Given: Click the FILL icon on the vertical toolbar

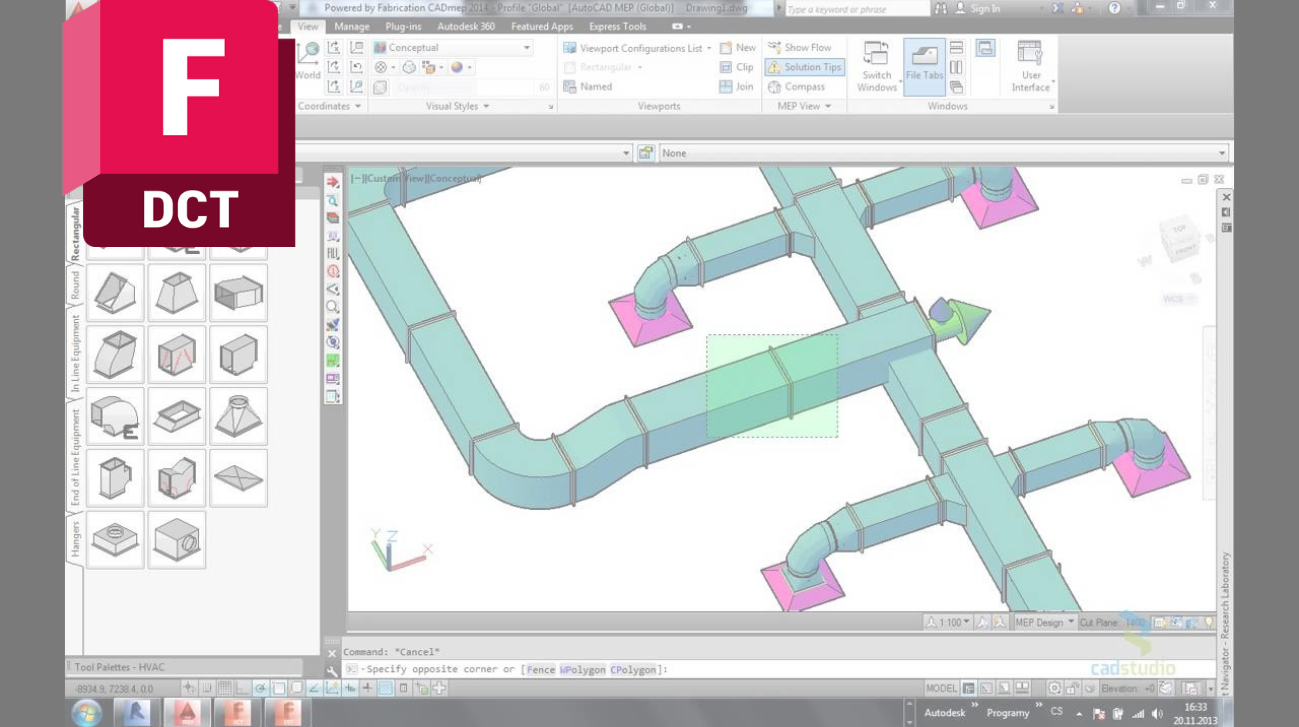Looking at the screenshot, I should [333, 253].
